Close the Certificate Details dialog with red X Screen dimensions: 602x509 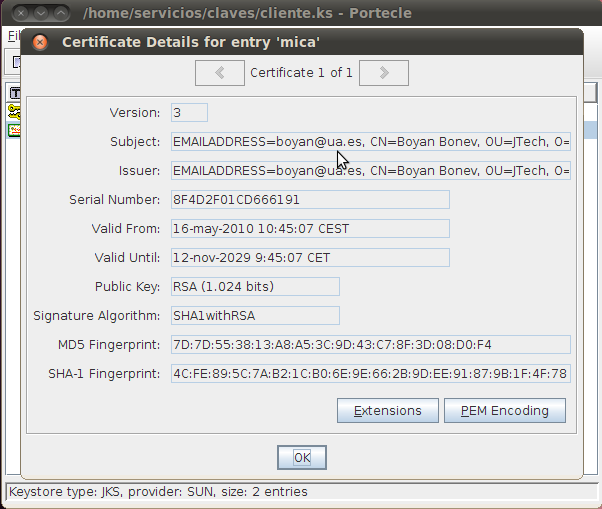point(40,42)
